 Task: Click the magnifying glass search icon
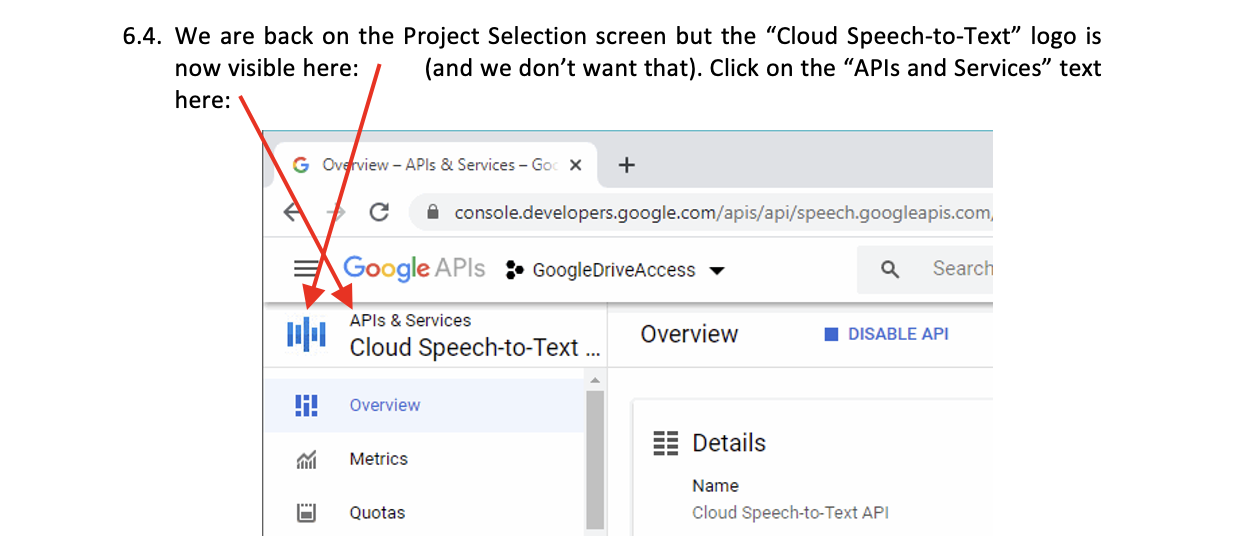tap(890, 269)
